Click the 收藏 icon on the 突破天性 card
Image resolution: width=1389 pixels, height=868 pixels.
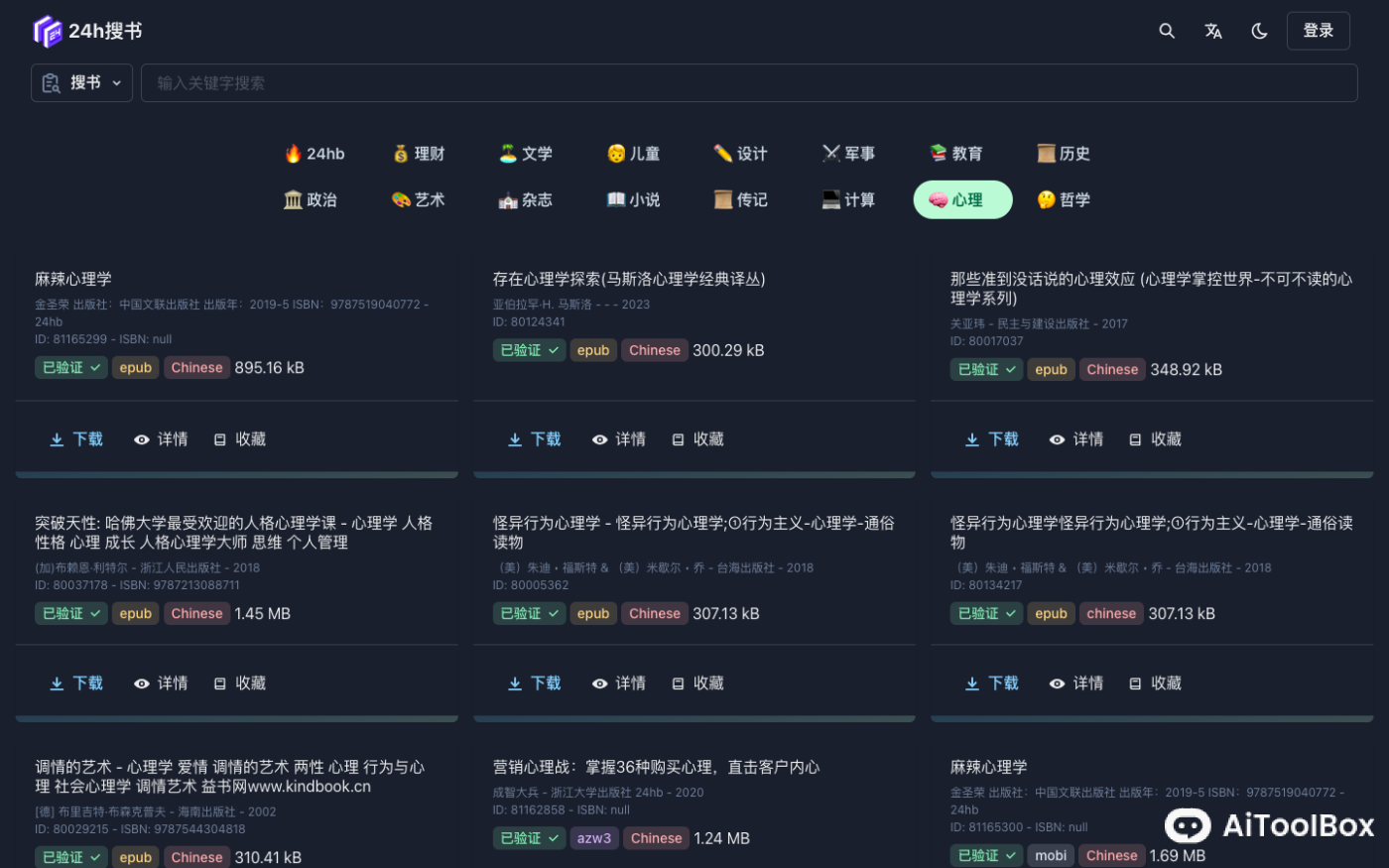point(220,682)
